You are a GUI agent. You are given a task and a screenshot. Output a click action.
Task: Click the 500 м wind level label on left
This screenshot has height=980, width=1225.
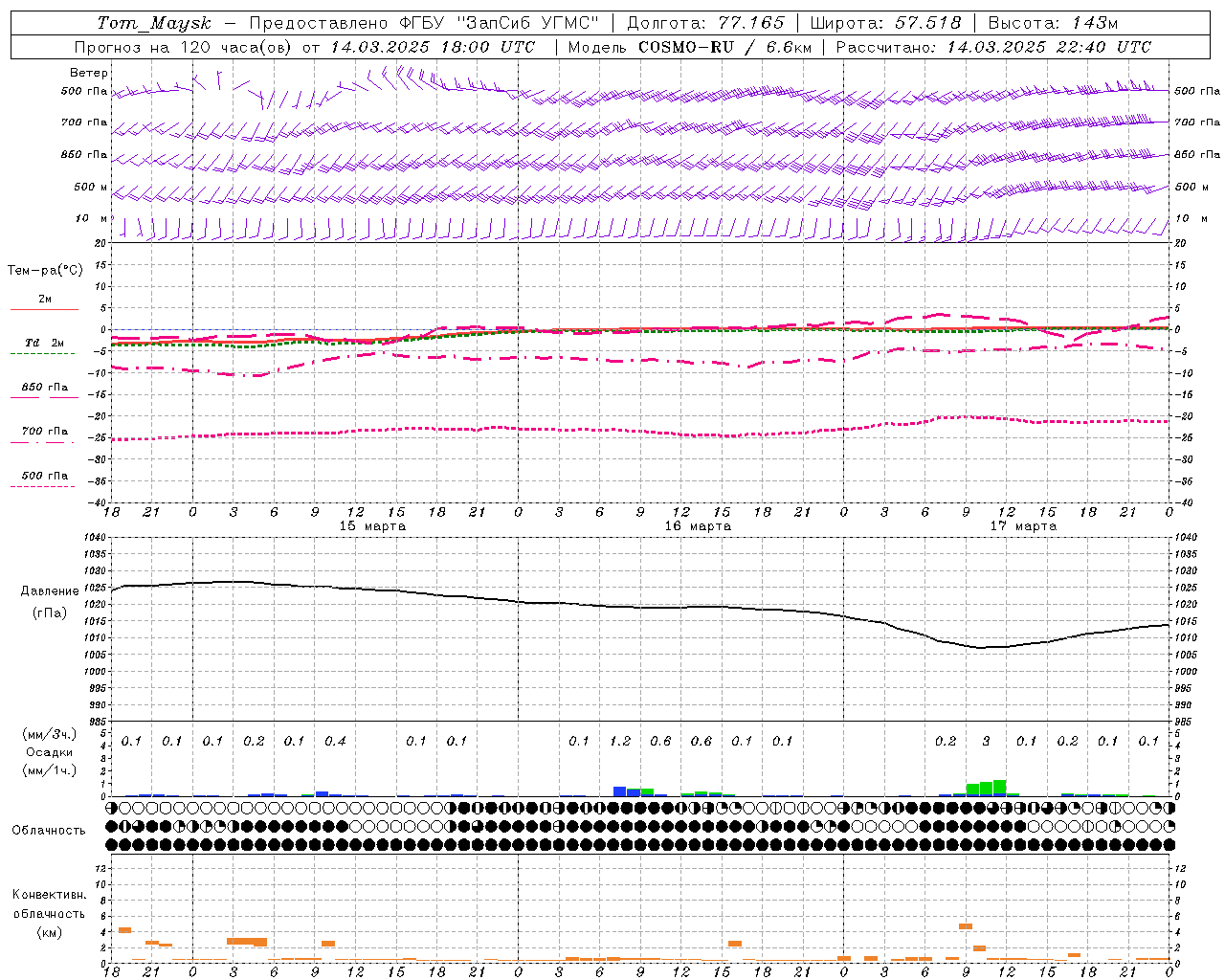[x=91, y=187]
